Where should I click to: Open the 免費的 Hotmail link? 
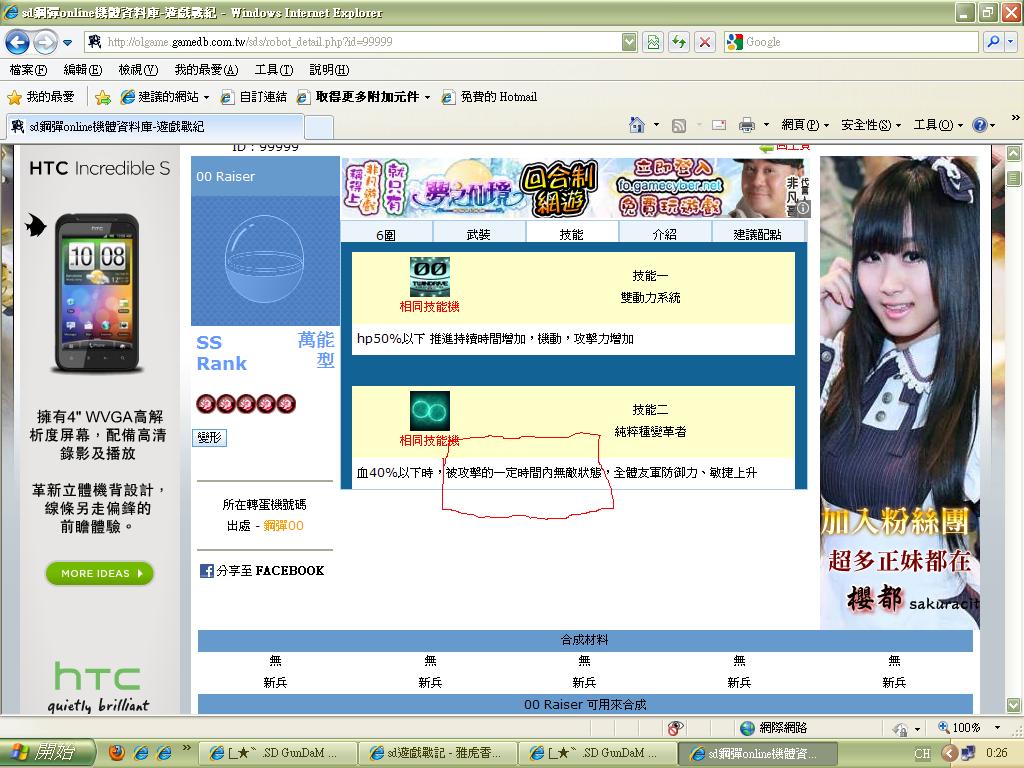(490, 97)
